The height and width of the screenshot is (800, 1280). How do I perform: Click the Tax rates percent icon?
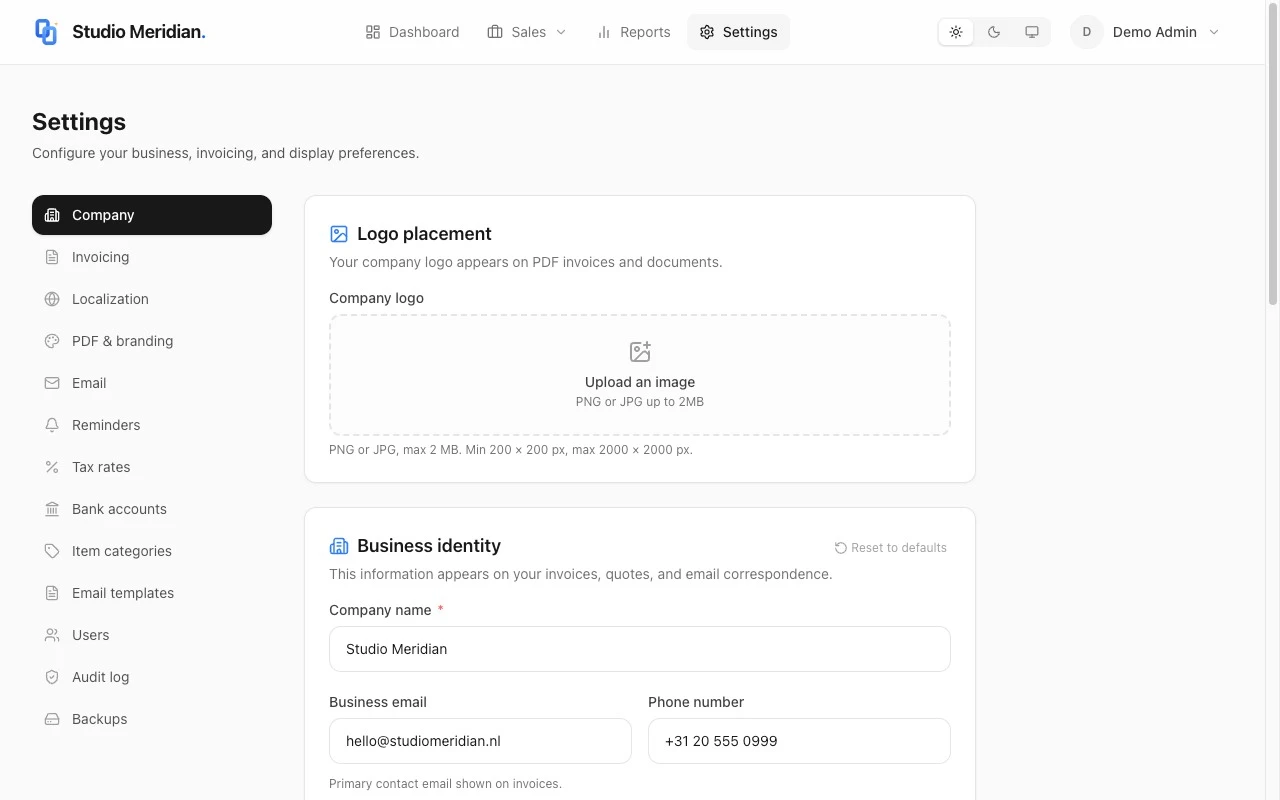coord(52,467)
